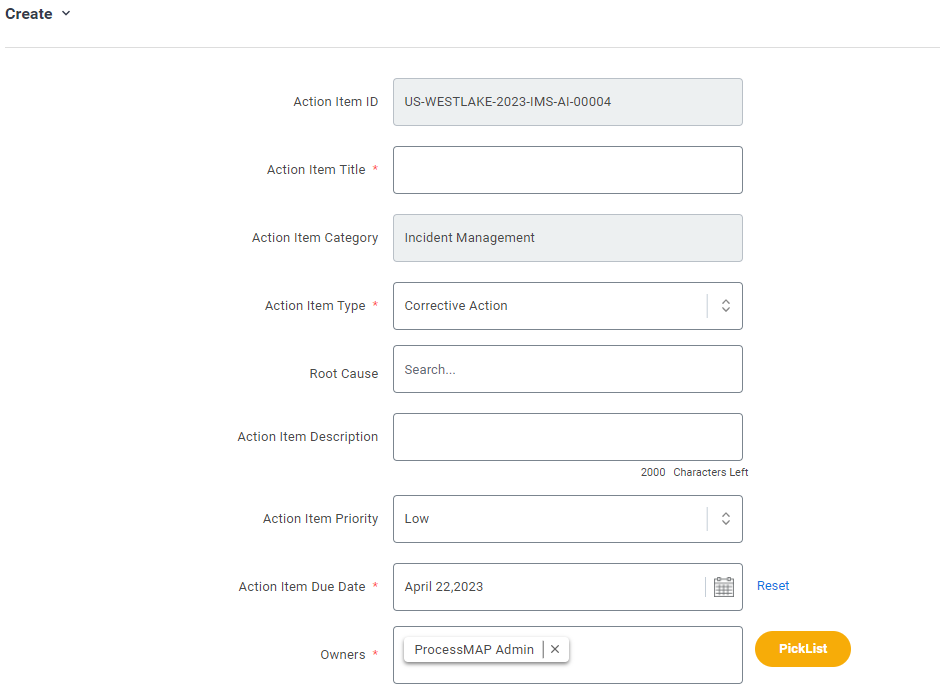The image size is (940, 694).
Task: Focus the Action Item Title field
Action: click(x=568, y=170)
